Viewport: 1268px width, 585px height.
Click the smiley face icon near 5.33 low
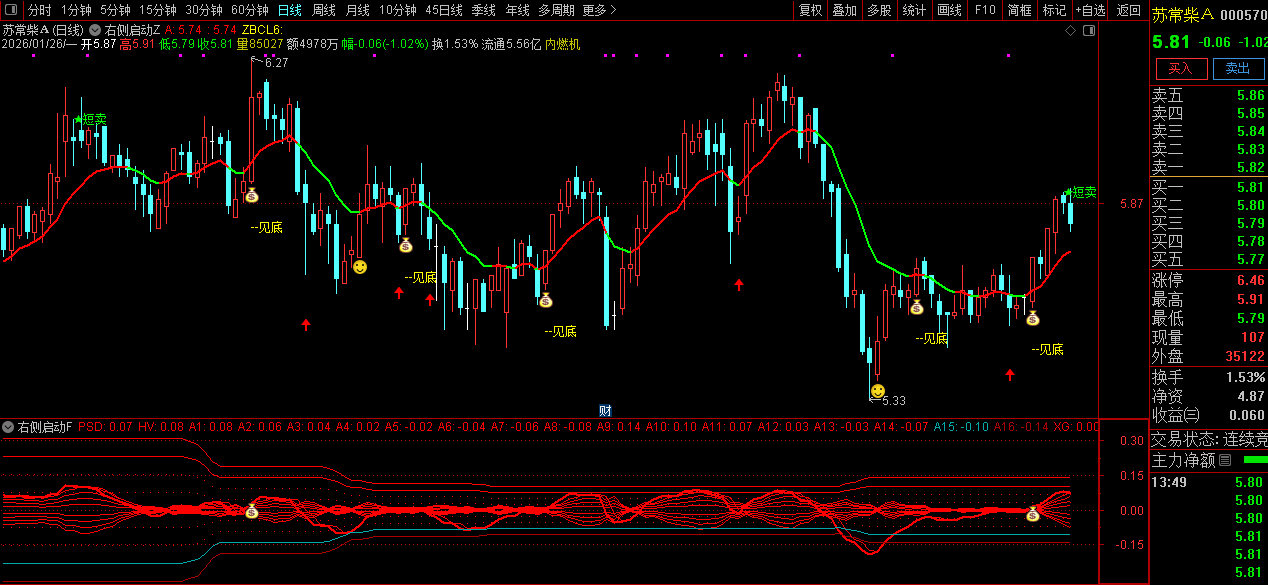click(x=877, y=390)
